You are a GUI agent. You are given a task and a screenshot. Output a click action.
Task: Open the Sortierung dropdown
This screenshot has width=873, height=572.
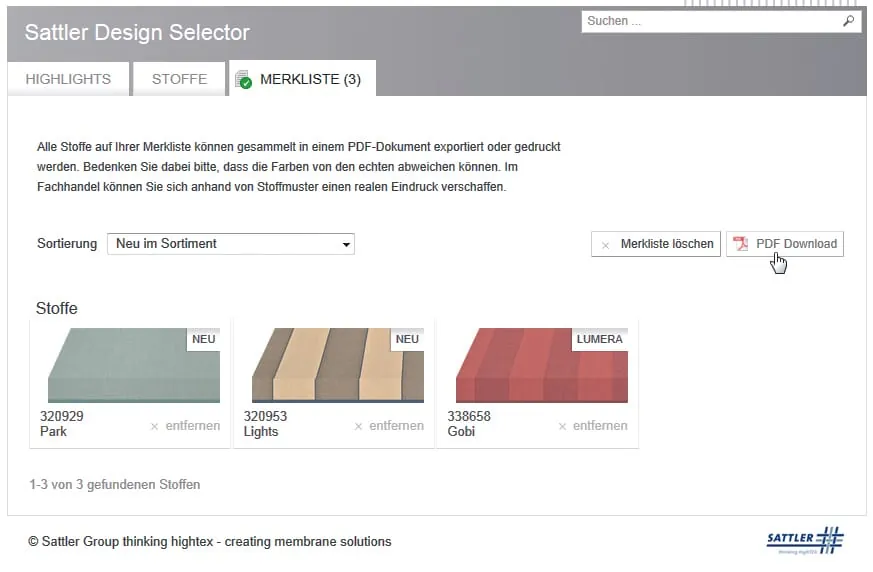[230, 244]
